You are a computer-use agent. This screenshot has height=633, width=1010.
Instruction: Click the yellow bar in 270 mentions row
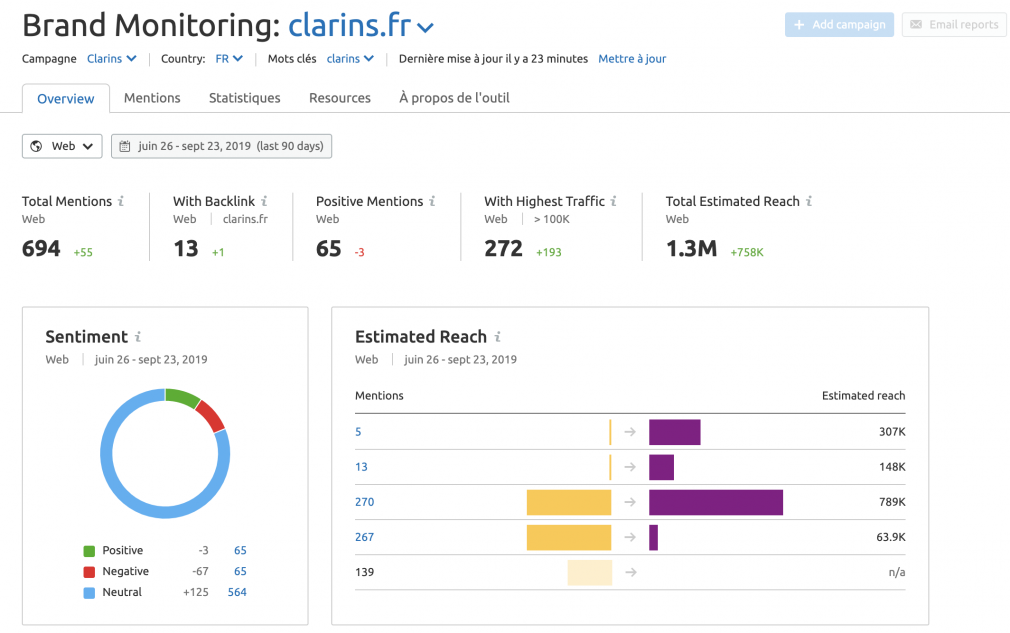point(569,502)
